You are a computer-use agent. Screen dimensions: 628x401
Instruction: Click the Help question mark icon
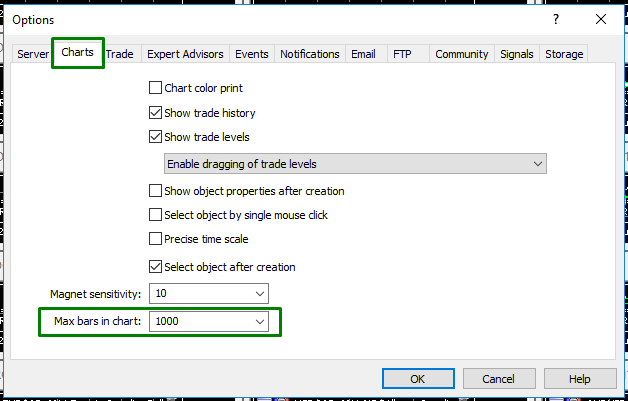pos(556,19)
